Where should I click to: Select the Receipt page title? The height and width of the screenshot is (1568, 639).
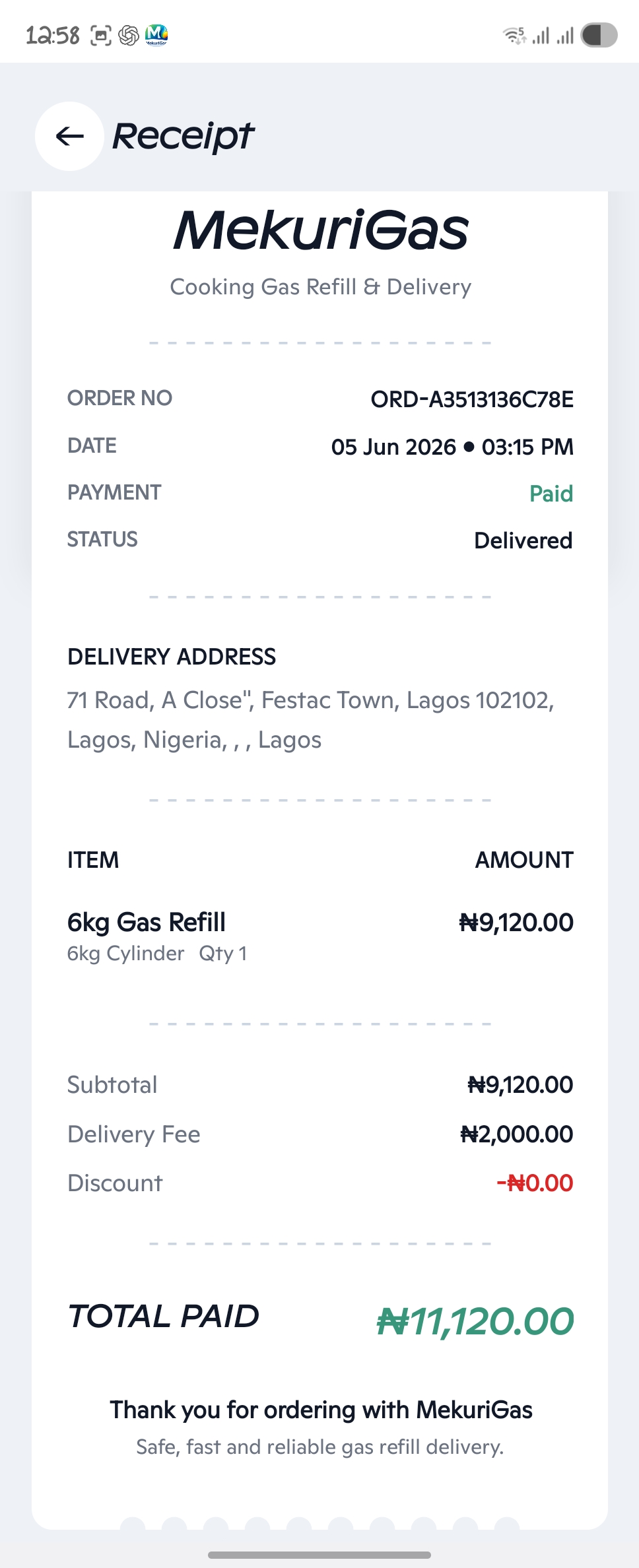pos(183,137)
